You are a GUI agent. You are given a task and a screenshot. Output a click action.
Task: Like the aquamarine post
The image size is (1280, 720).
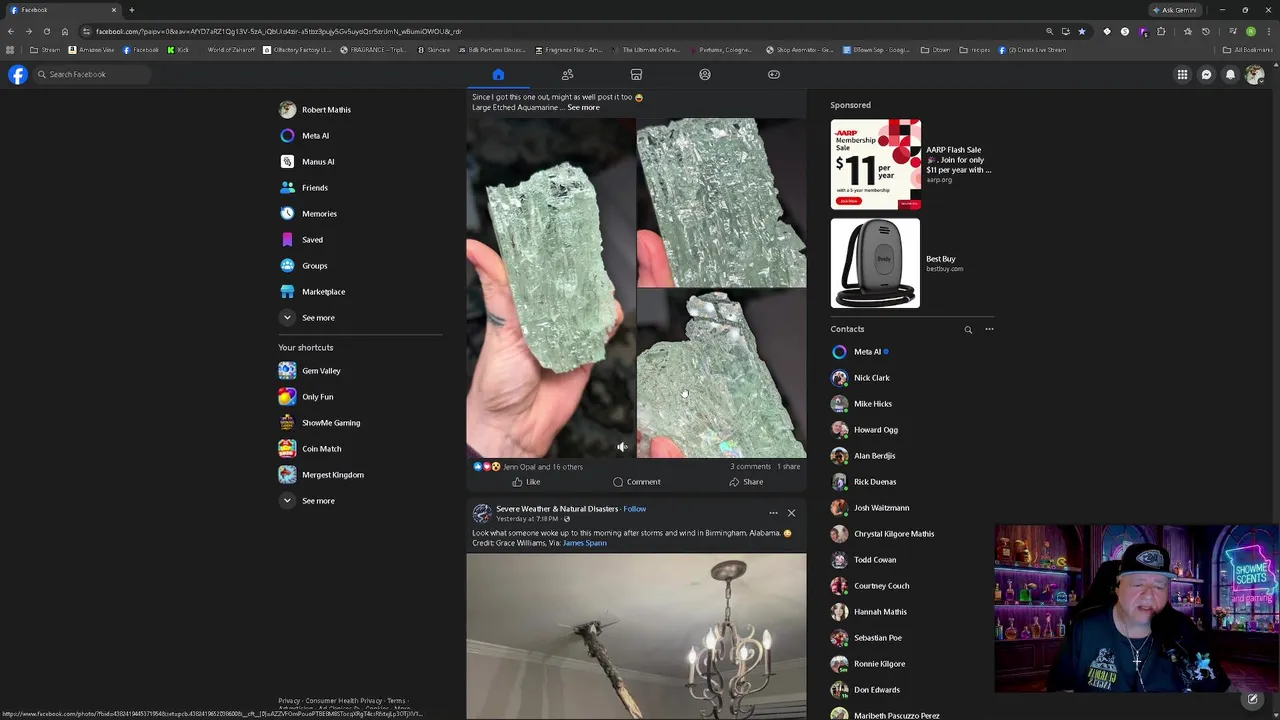click(x=526, y=482)
